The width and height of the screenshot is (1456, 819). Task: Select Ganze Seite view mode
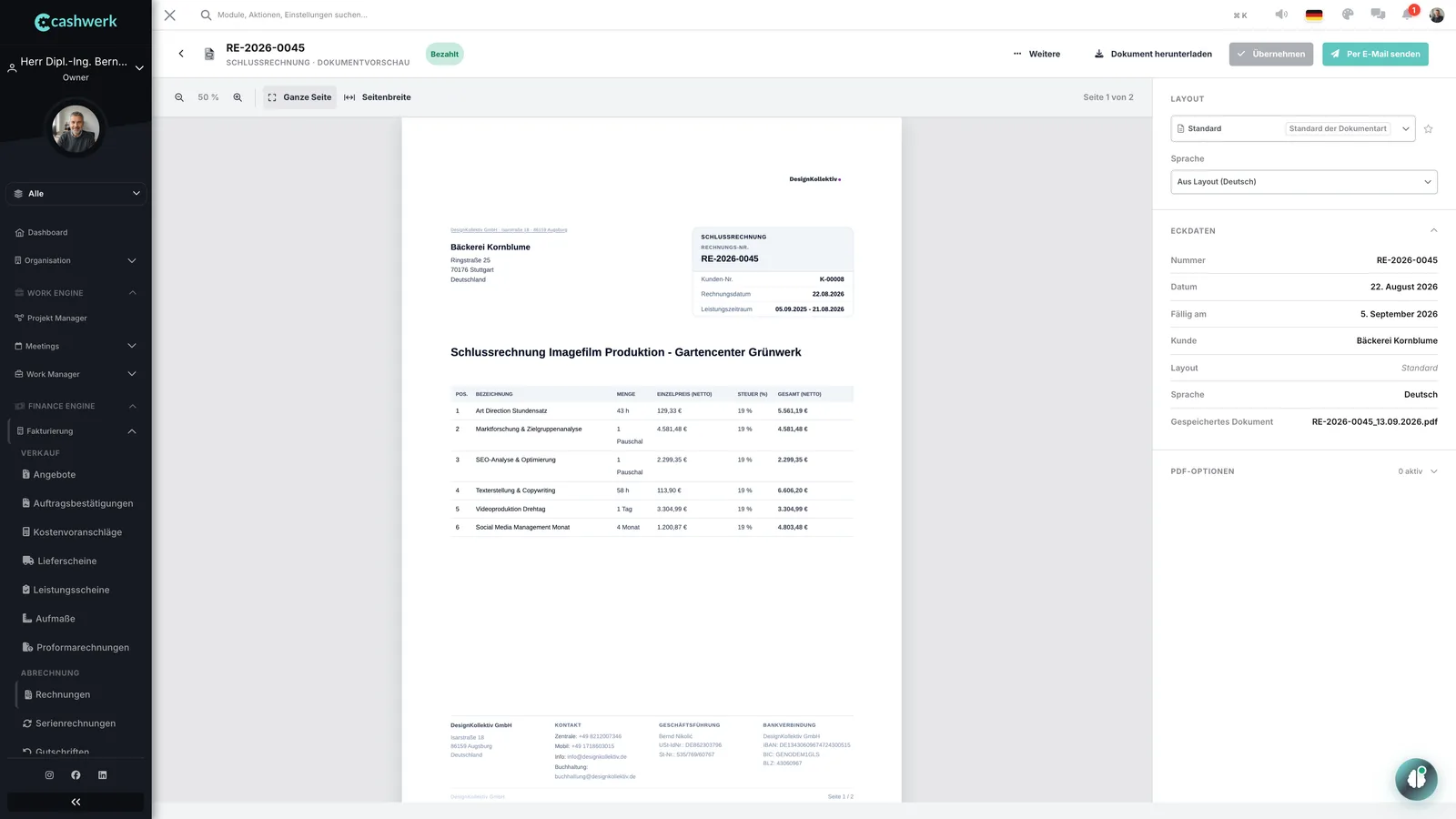(299, 97)
